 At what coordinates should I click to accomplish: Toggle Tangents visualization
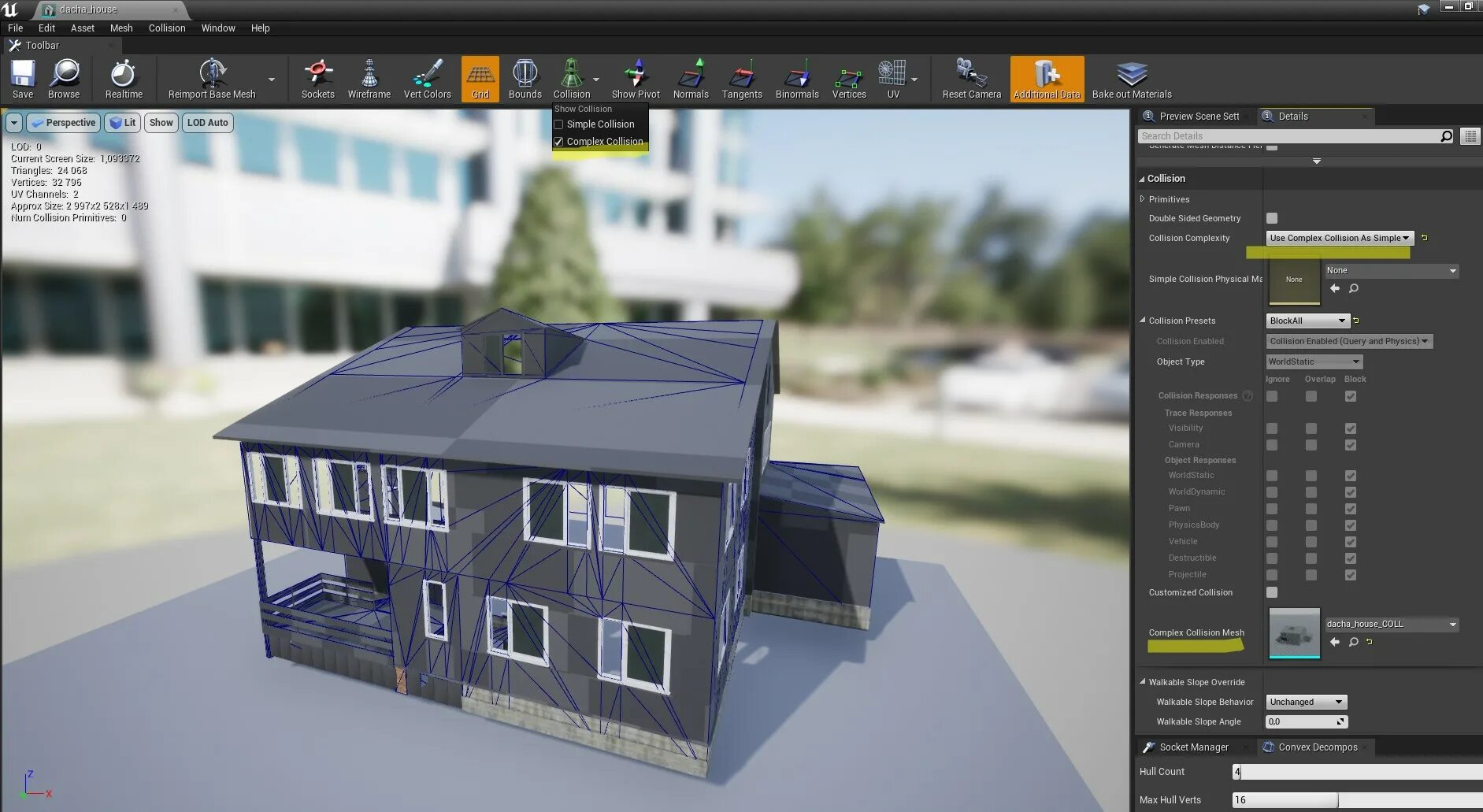click(742, 79)
